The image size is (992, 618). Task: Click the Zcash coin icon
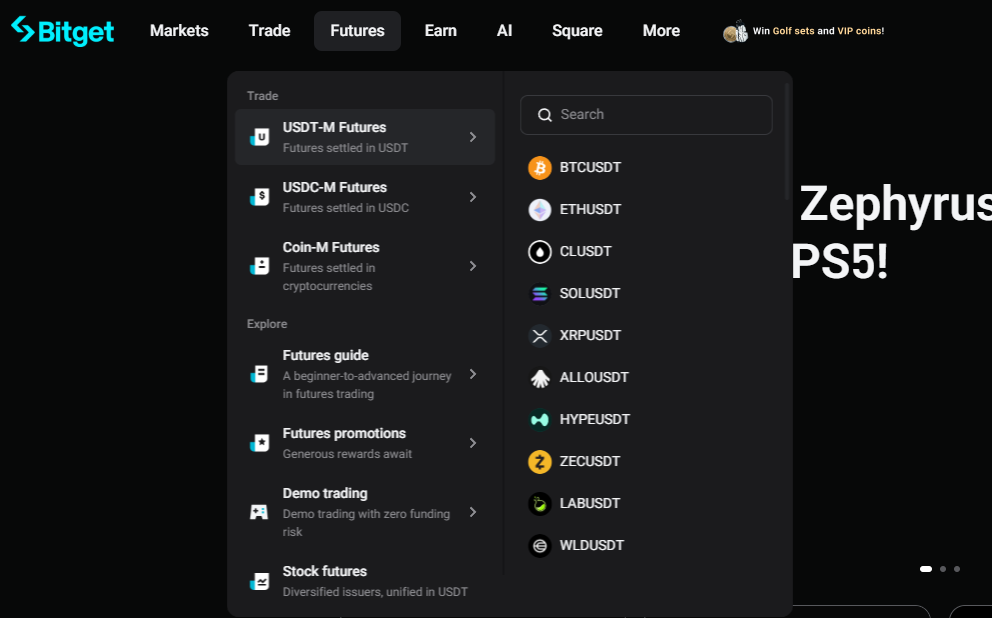tap(540, 462)
